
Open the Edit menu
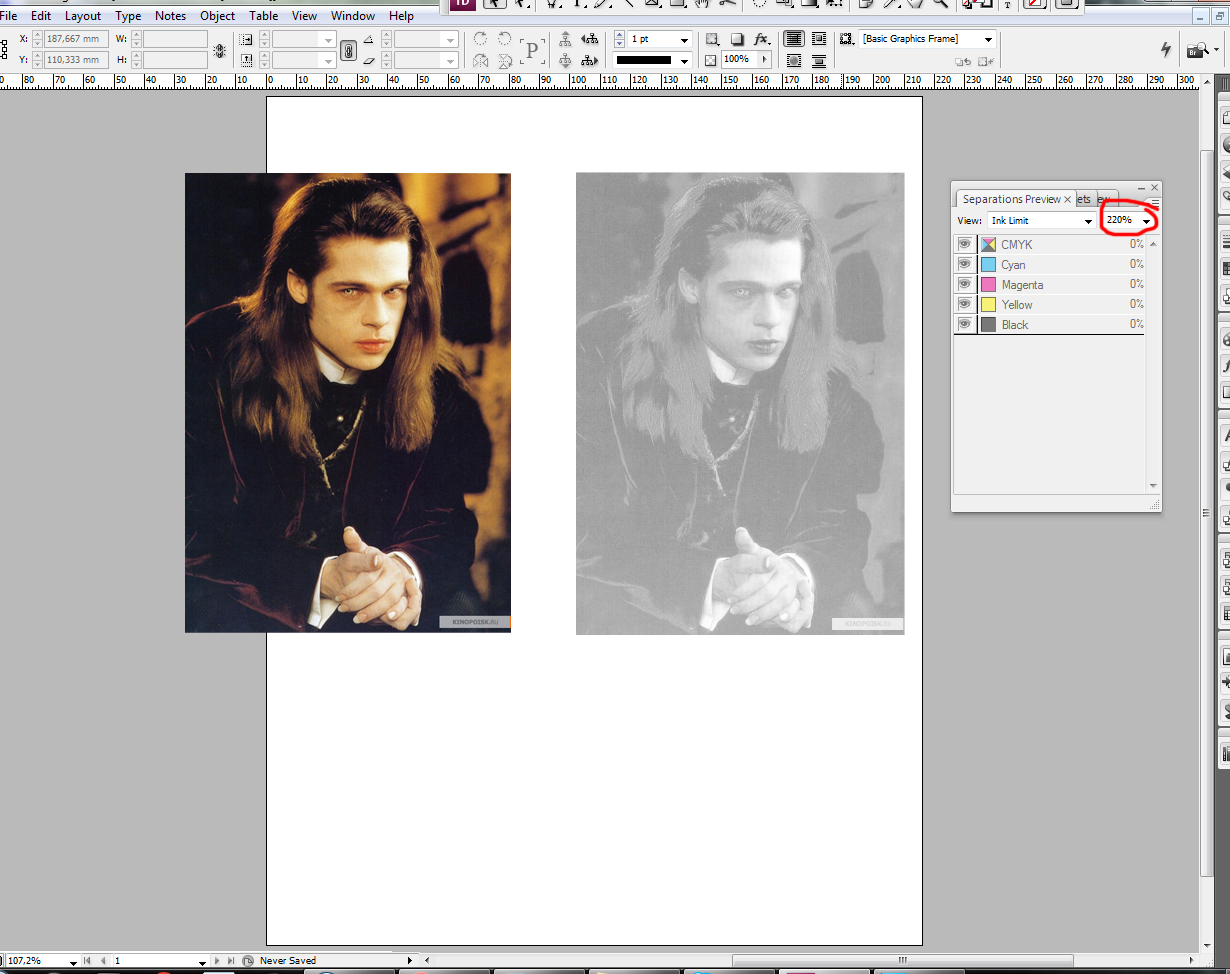[41, 16]
